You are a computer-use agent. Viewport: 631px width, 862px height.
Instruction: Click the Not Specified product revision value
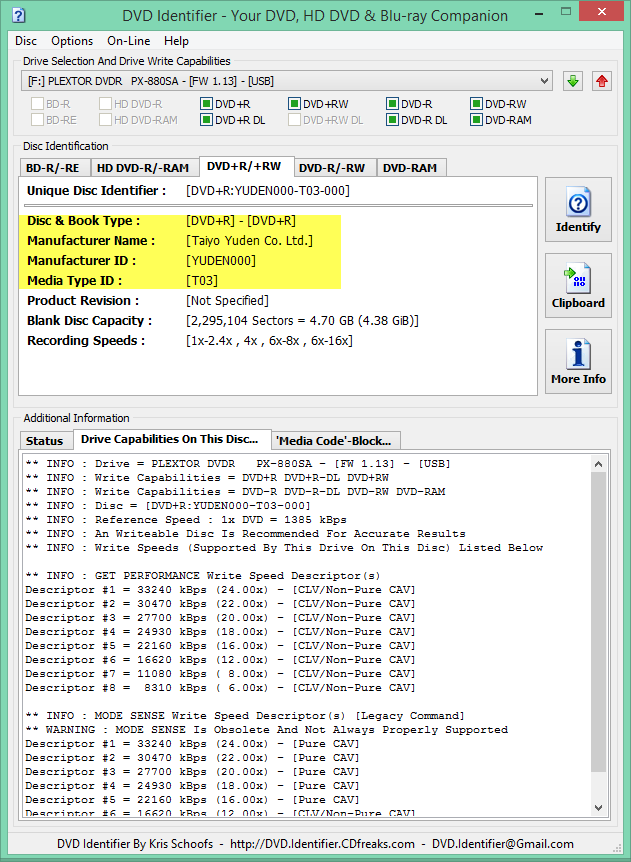[x=228, y=301]
